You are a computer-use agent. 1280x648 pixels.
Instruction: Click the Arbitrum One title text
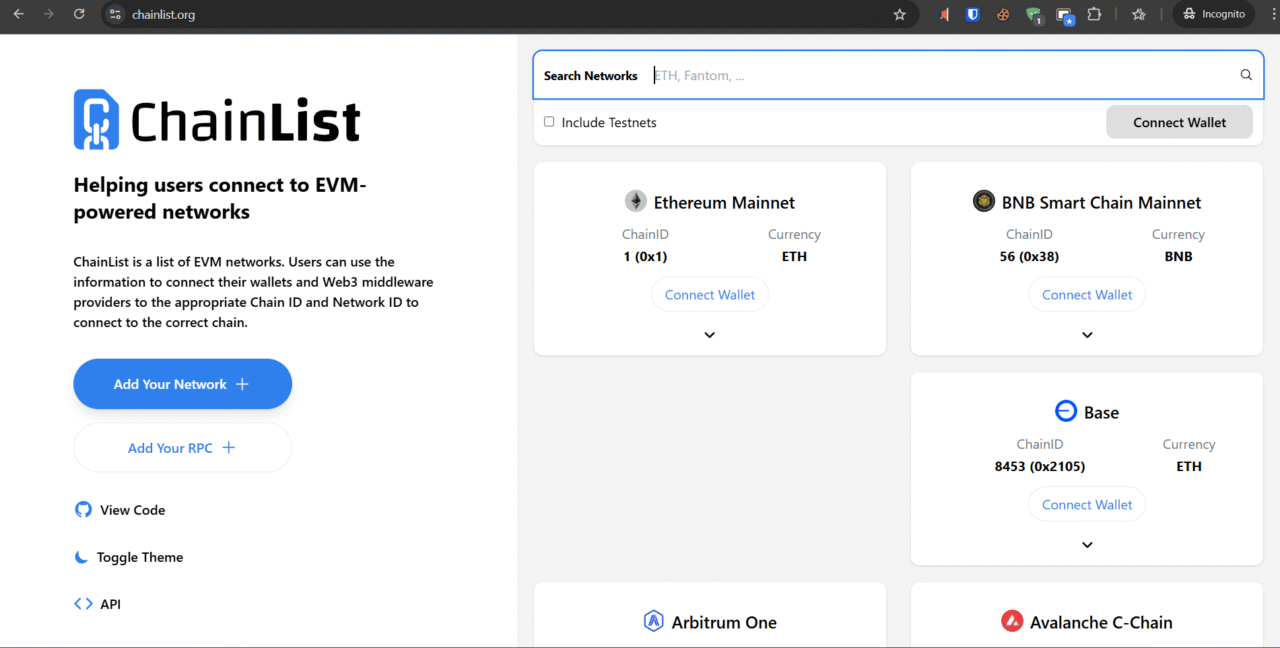tap(724, 622)
